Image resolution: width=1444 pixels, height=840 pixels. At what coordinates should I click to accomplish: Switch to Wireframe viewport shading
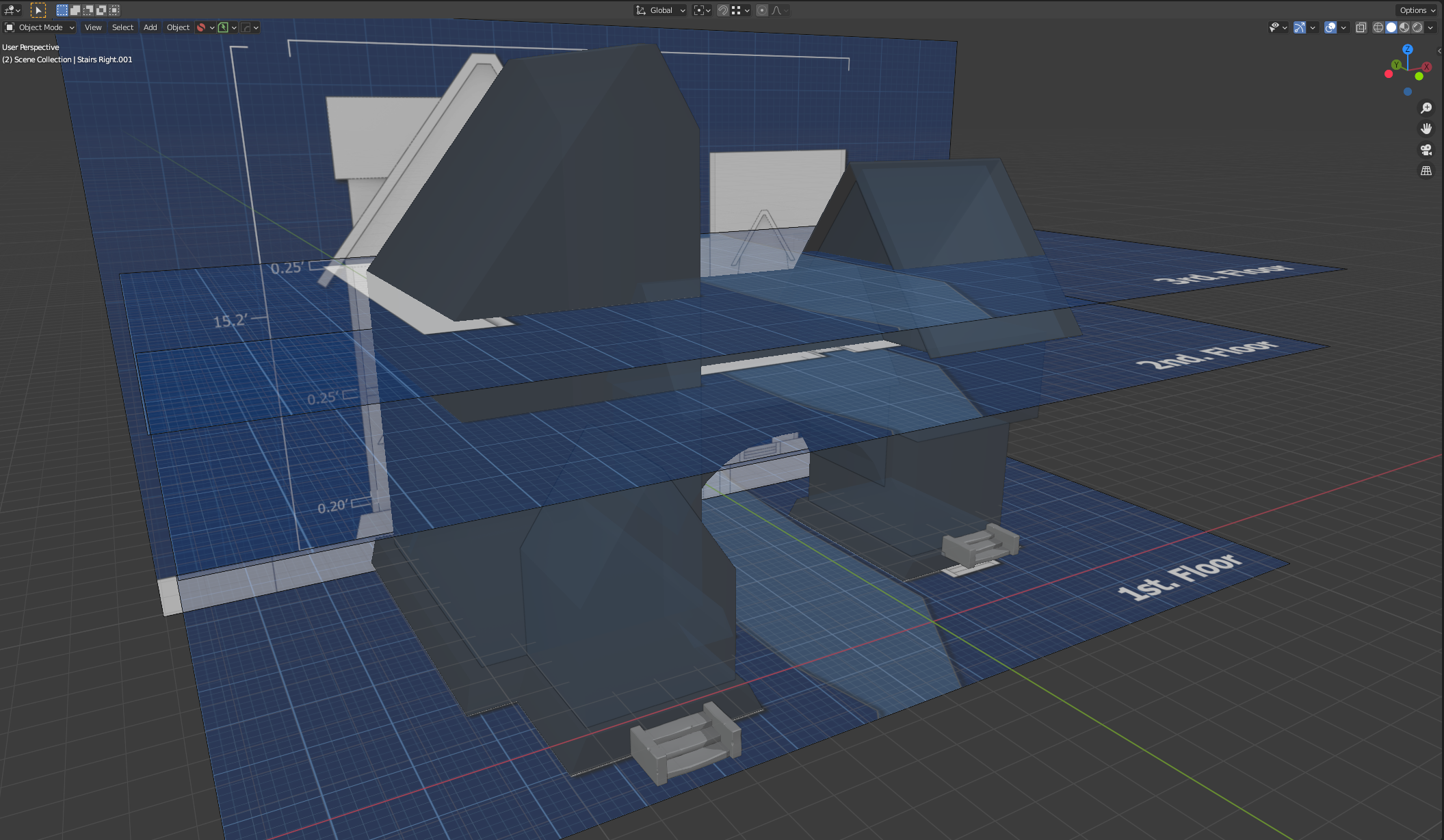tap(1378, 27)
